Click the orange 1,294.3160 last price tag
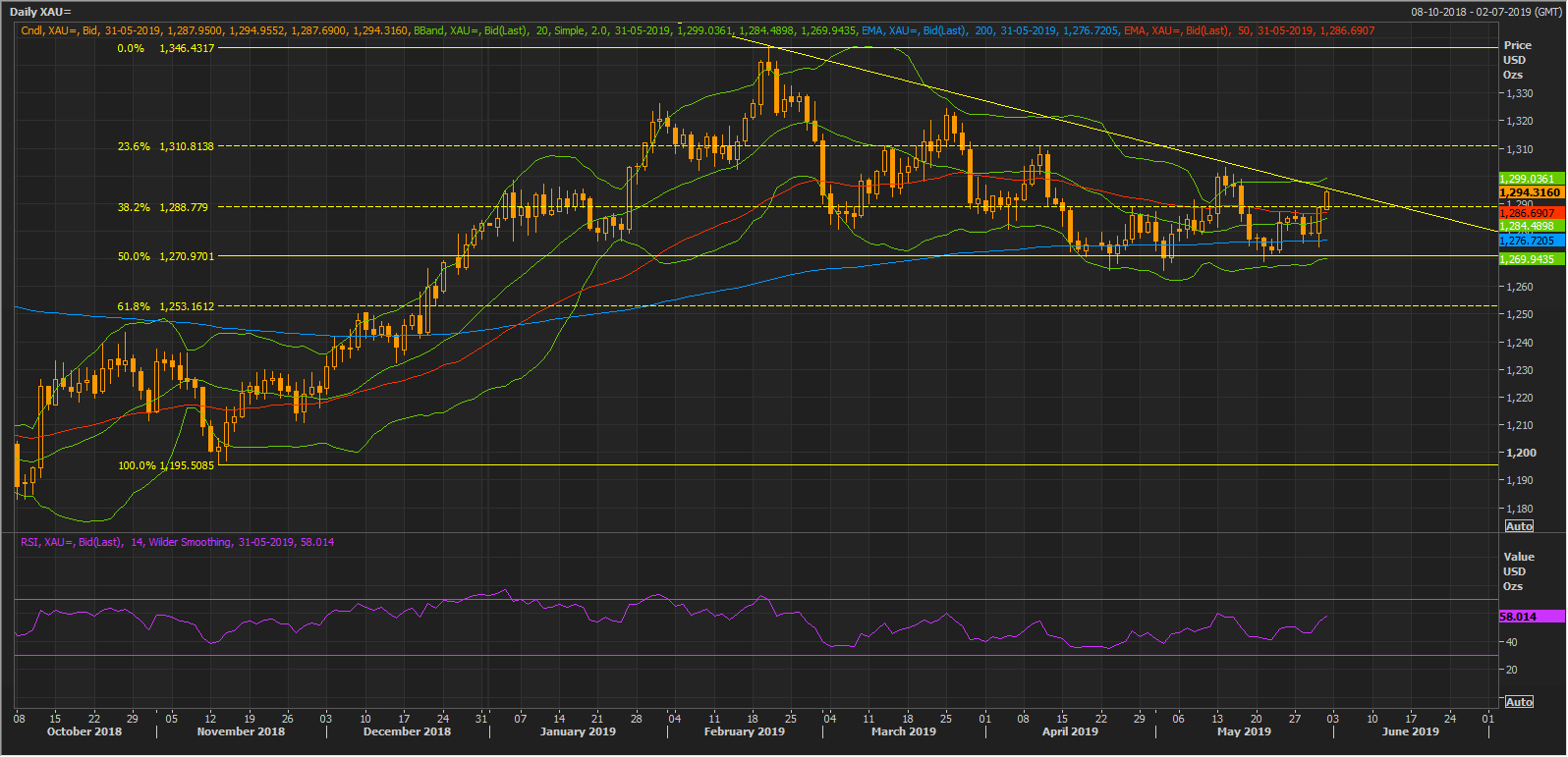This screenshot has height=757, width=1568. 1531,192
